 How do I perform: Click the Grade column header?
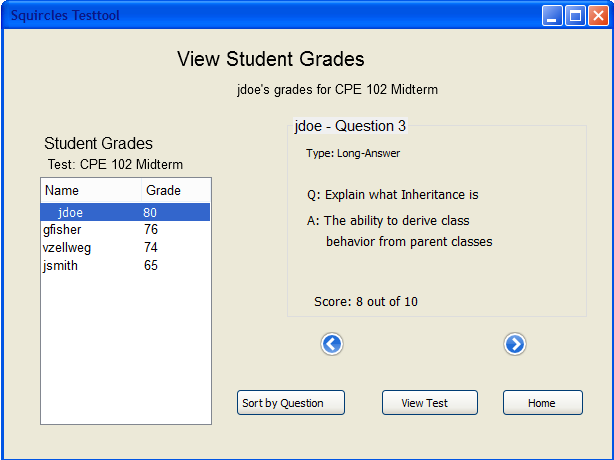coord(163,190)
